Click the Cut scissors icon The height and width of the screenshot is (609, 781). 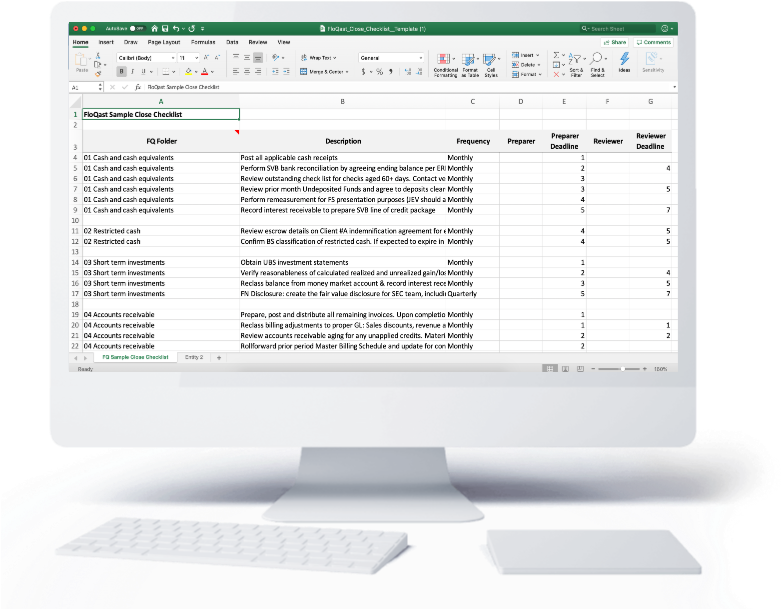[x=98, y=55]
